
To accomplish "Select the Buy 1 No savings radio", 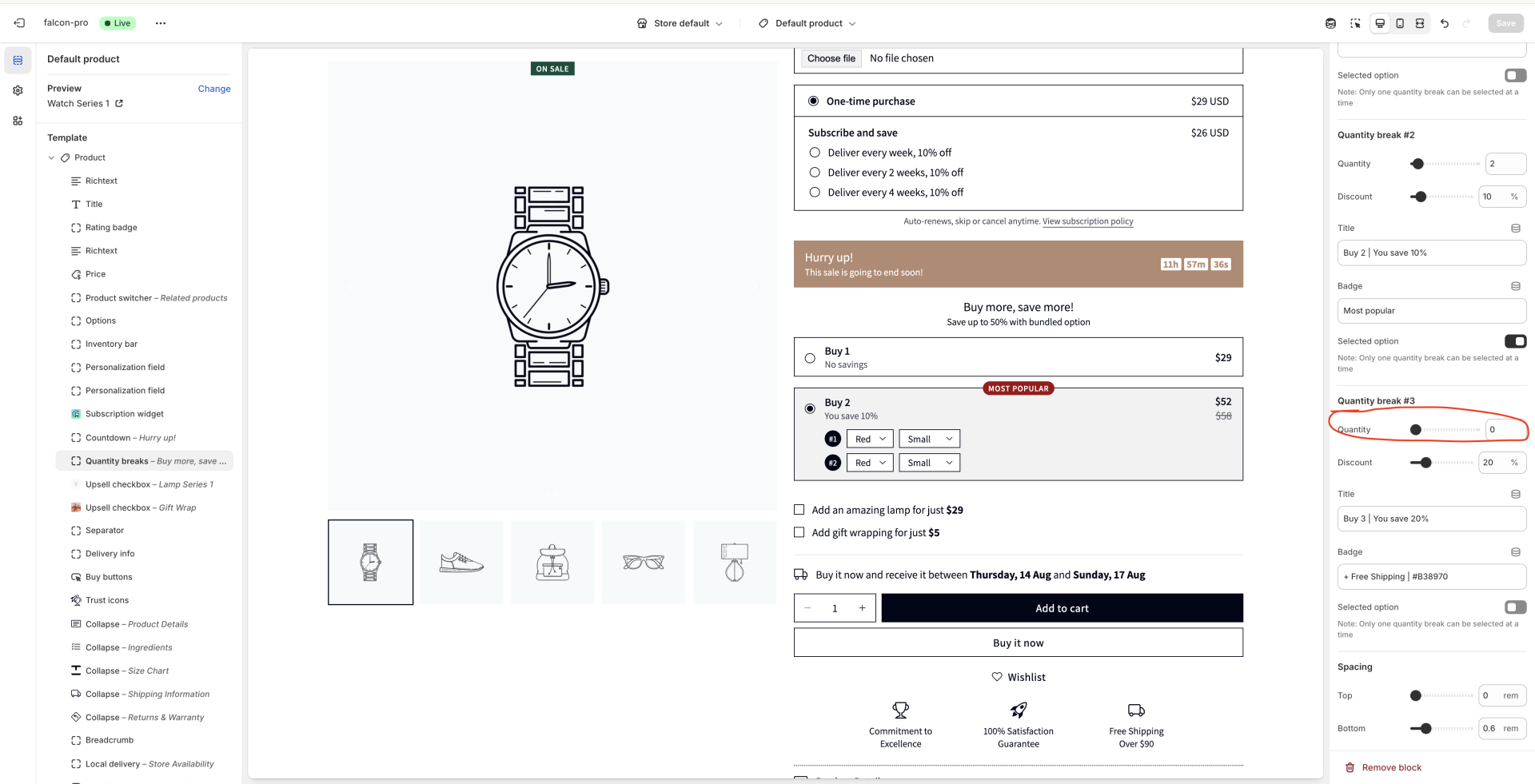I will click(810, 358).
